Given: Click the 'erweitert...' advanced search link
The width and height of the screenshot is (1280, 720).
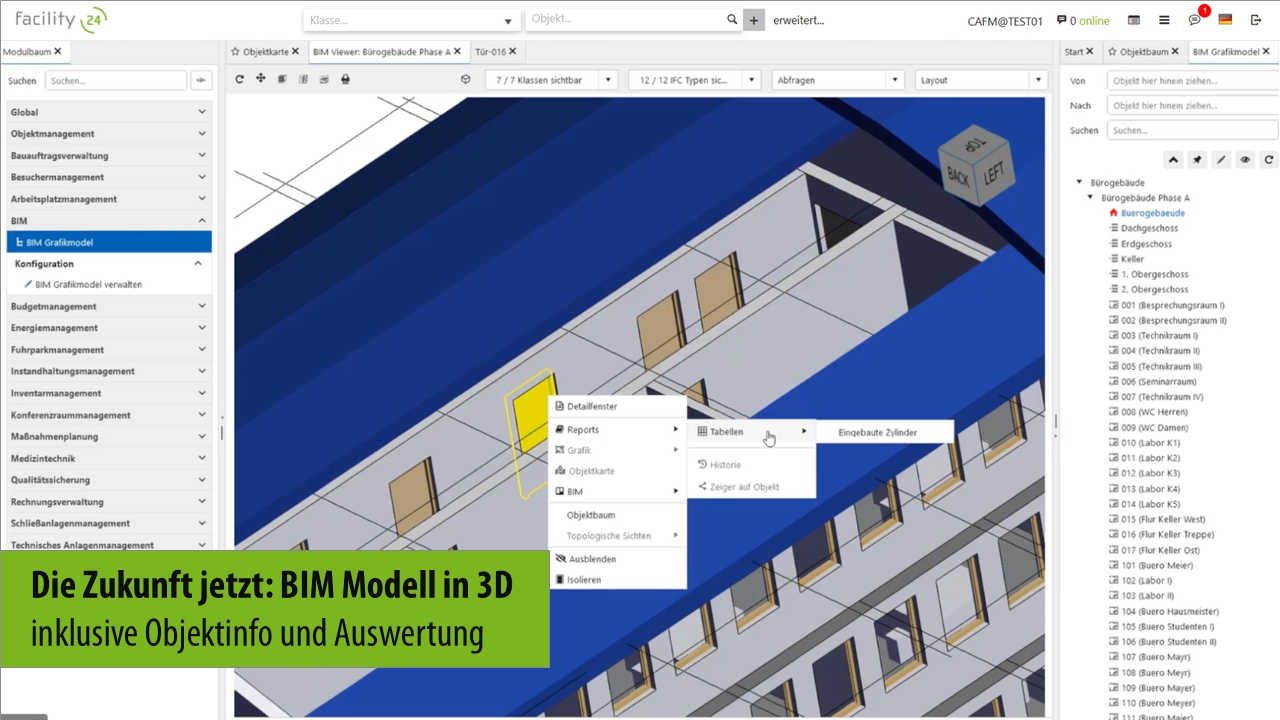Looking at the screenshot, I should point(799,20).
